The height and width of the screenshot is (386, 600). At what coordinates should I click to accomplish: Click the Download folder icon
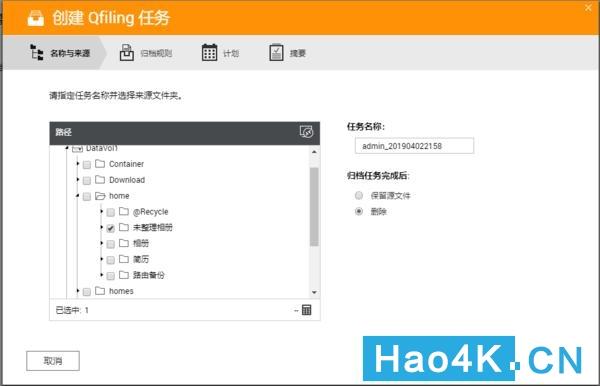coord(100,179)
